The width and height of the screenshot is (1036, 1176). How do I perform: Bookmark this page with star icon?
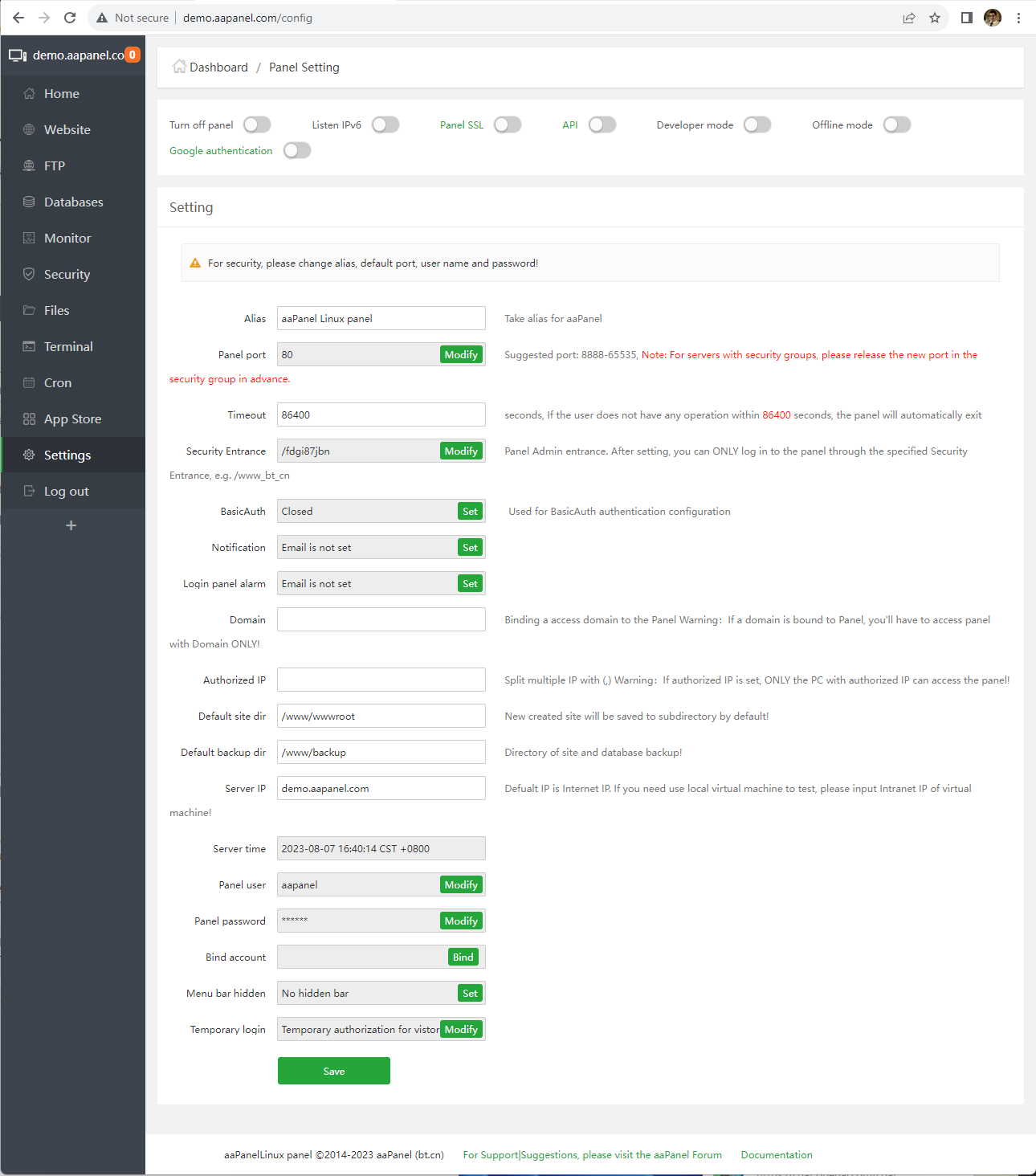[935, 18]
